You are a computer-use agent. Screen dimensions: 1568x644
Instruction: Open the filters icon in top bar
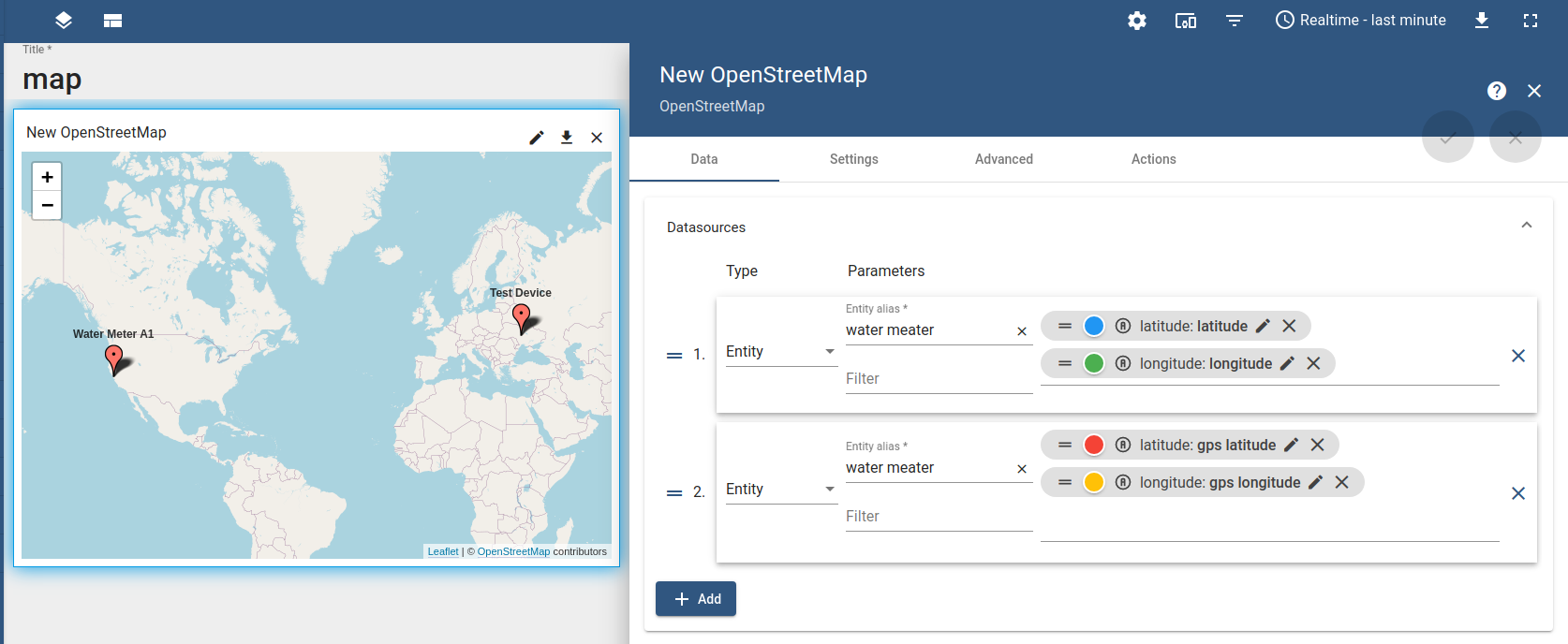(1235, 21)
